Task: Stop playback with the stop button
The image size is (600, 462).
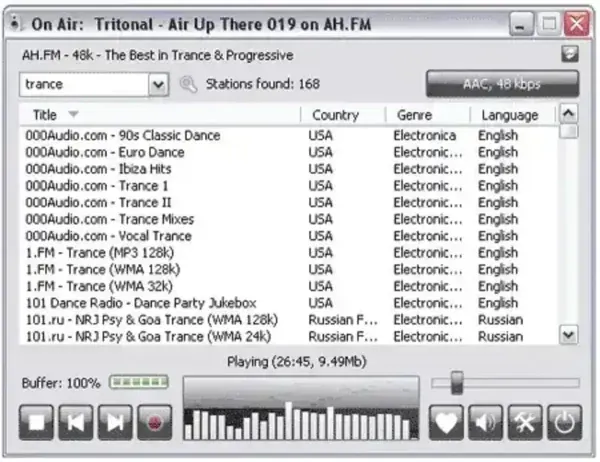Action: coord(36,422)
